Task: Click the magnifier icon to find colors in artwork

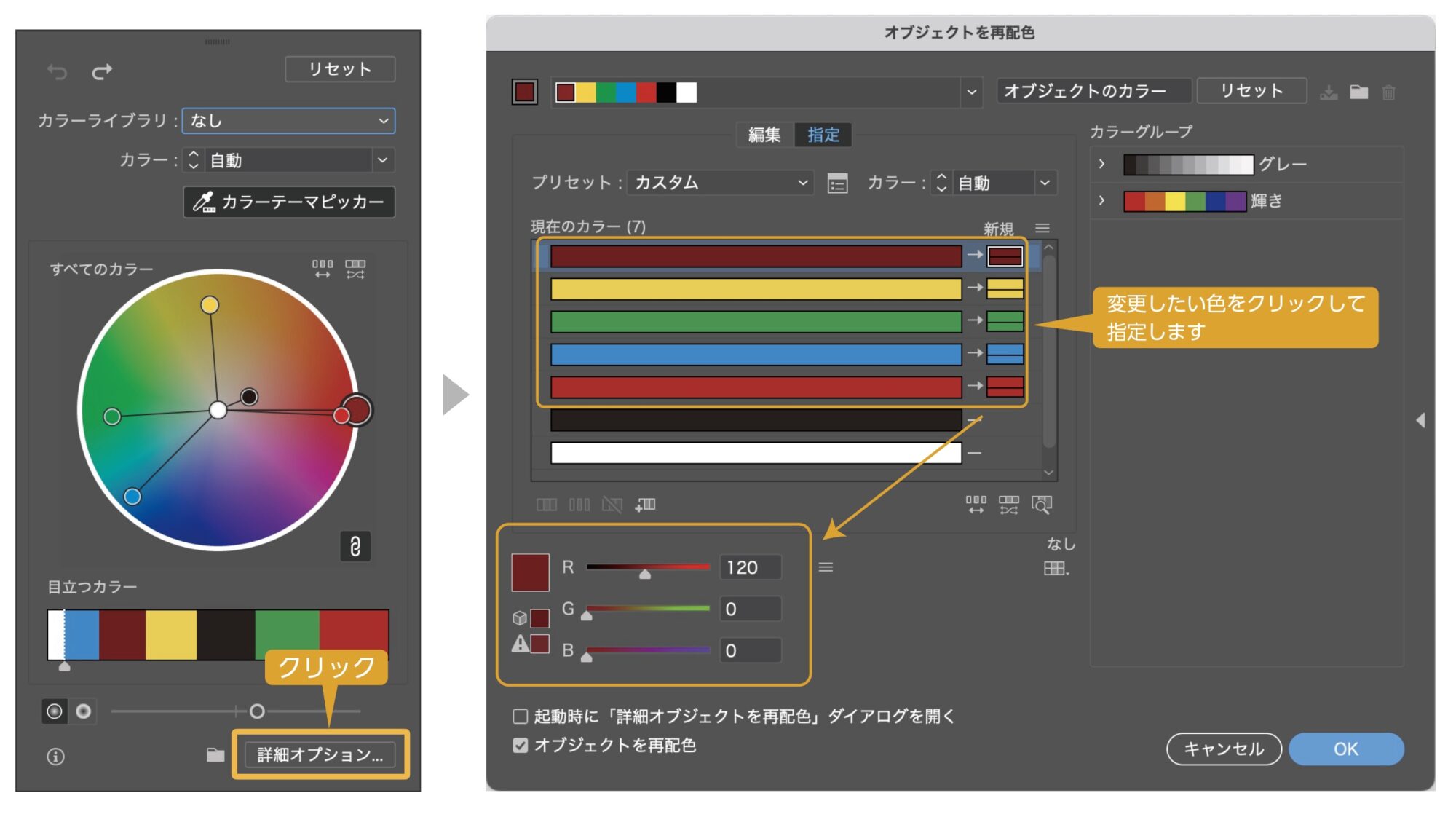Action: (1042, 504)
